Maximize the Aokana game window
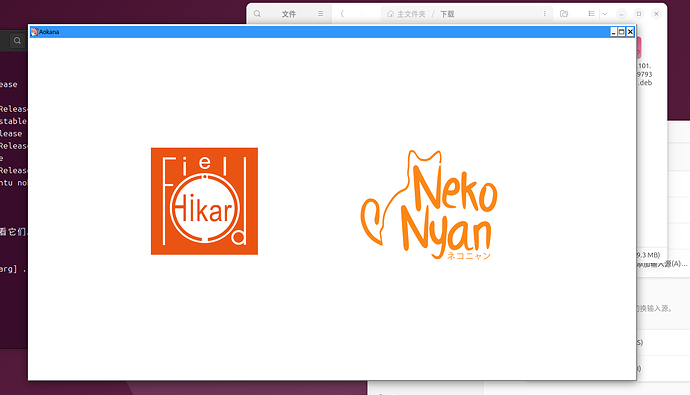The image size is (690, 395). [621, 32]
